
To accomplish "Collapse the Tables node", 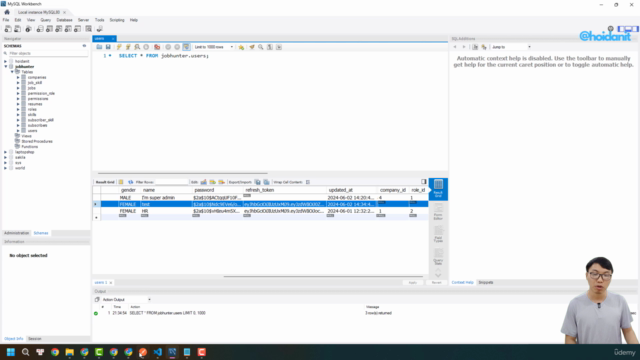I will pos(12,72).
